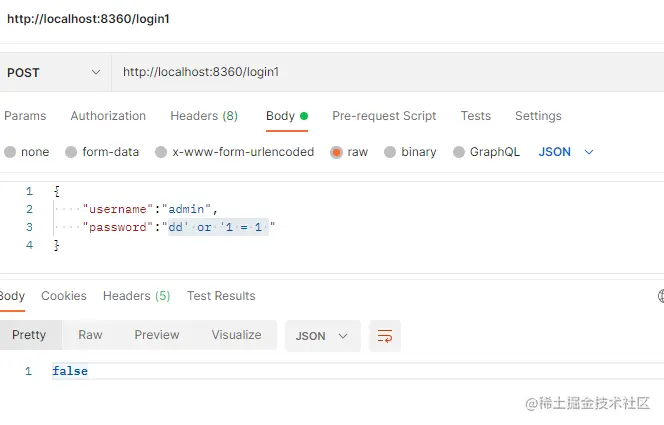The height and width of the screenshot is (425, 664).
Task: Choose x-www-form-urlencoded body type
Action: (x=161, y=152)
